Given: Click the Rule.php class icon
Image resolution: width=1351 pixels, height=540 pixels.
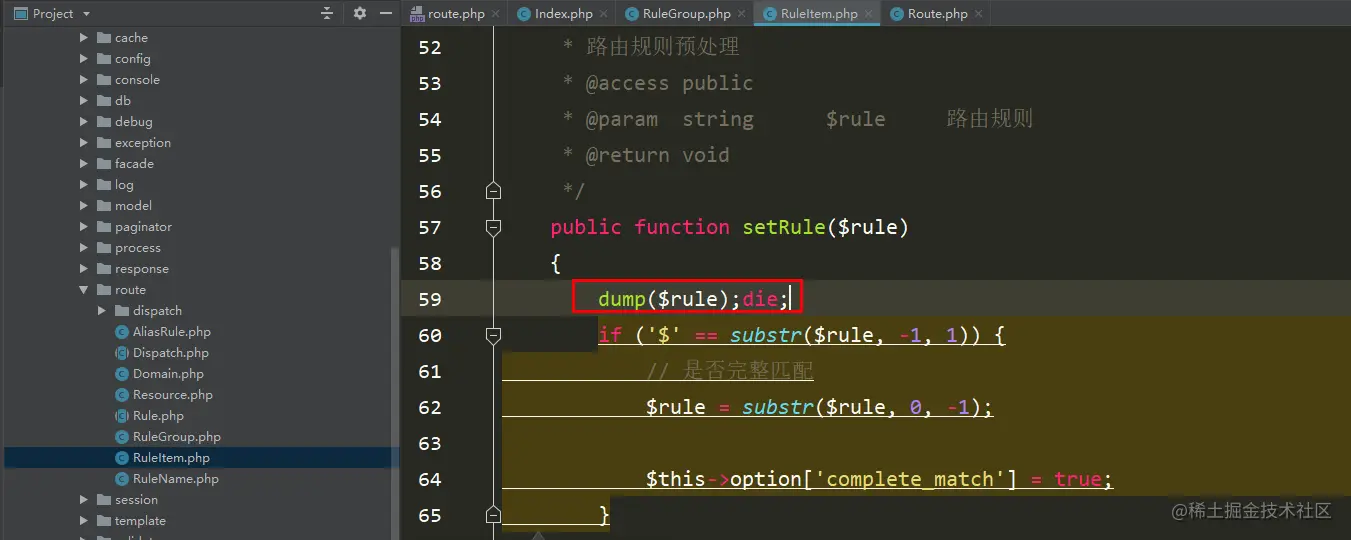Looking at the screenshot, I should pos(123,416).
